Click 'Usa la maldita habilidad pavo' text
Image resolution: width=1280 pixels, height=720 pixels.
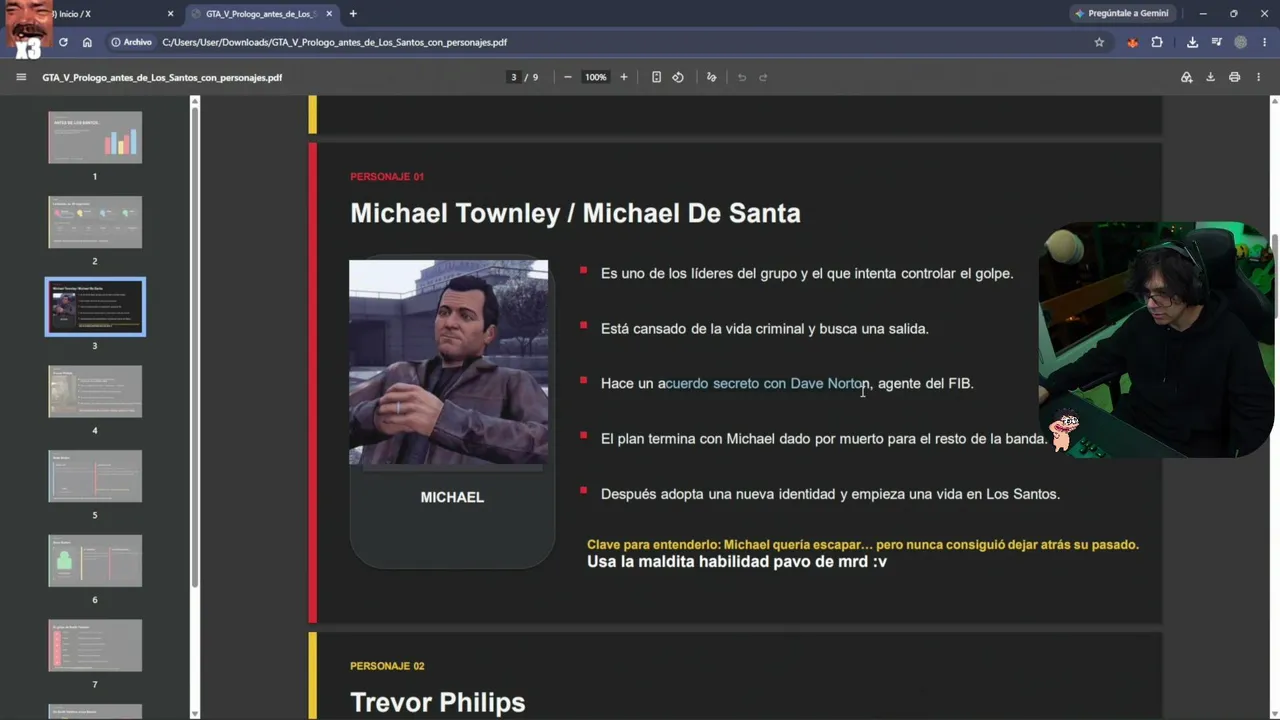tap(737, 562)
